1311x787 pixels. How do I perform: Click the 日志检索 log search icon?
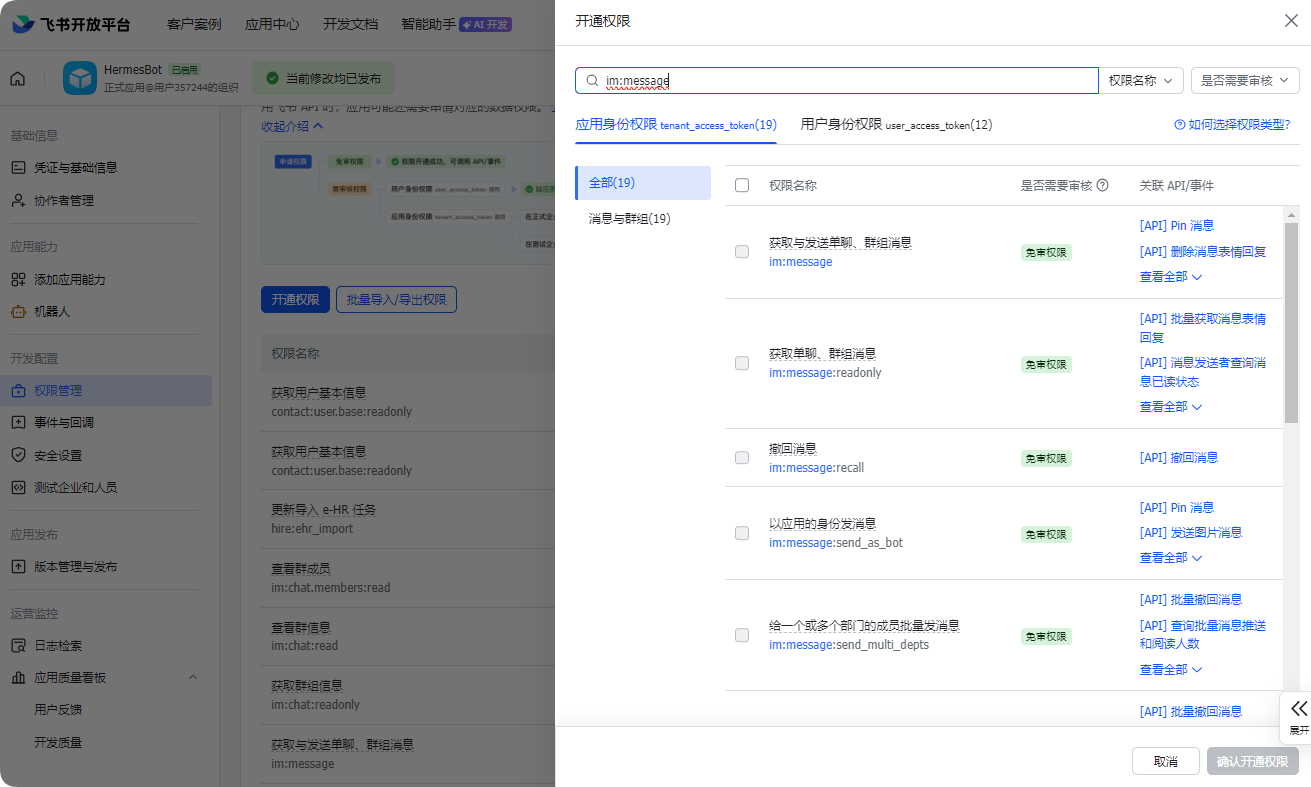pos(18,646)
